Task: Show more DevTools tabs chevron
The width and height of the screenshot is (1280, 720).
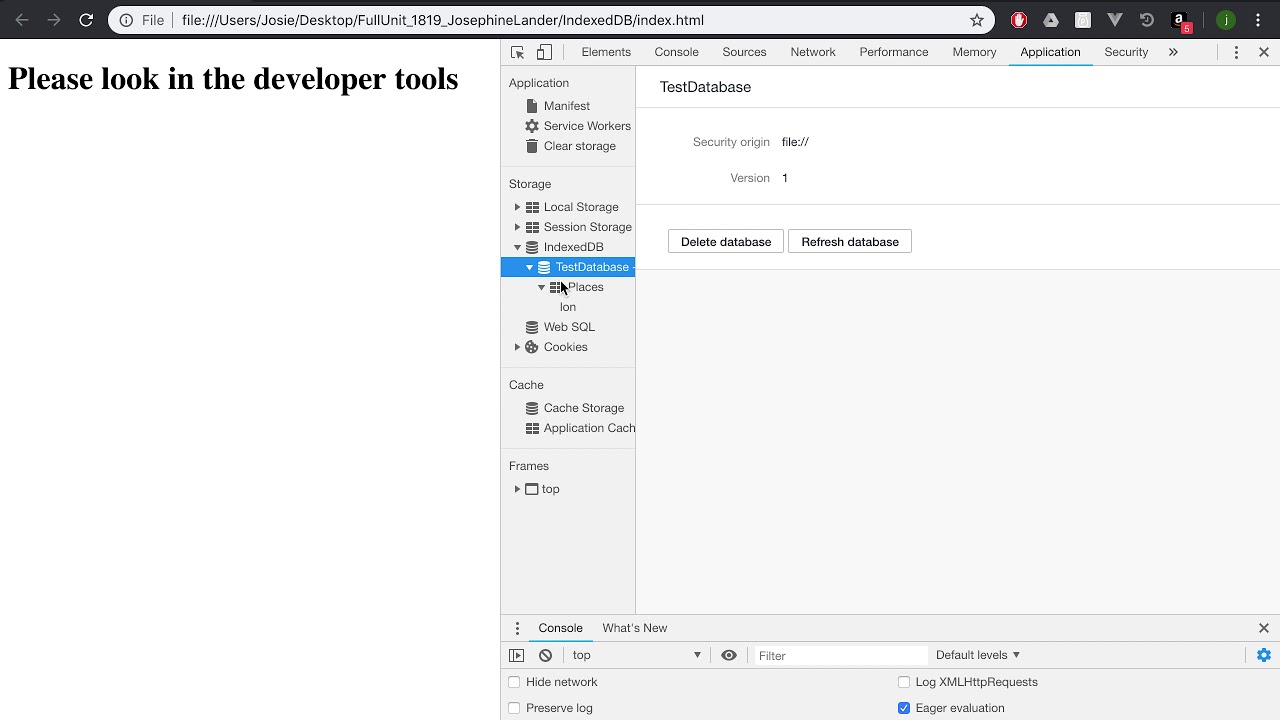Action: [1173, 52]
